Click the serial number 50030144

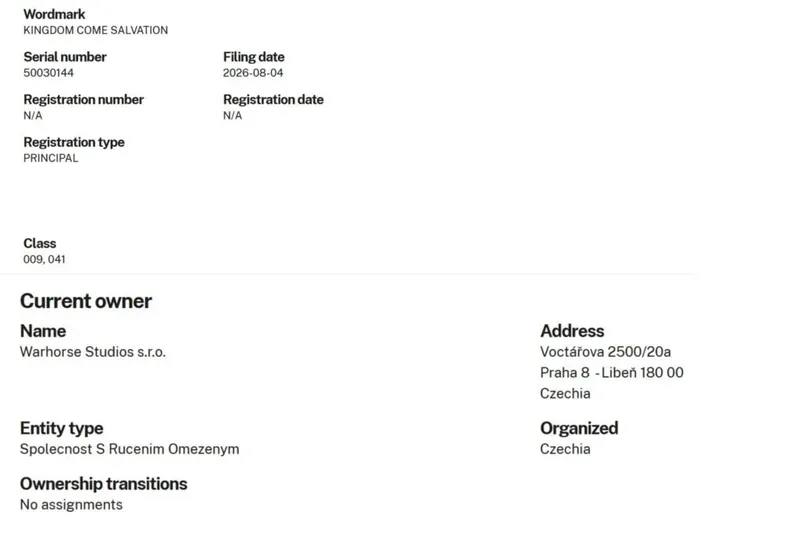pos(48,73)
